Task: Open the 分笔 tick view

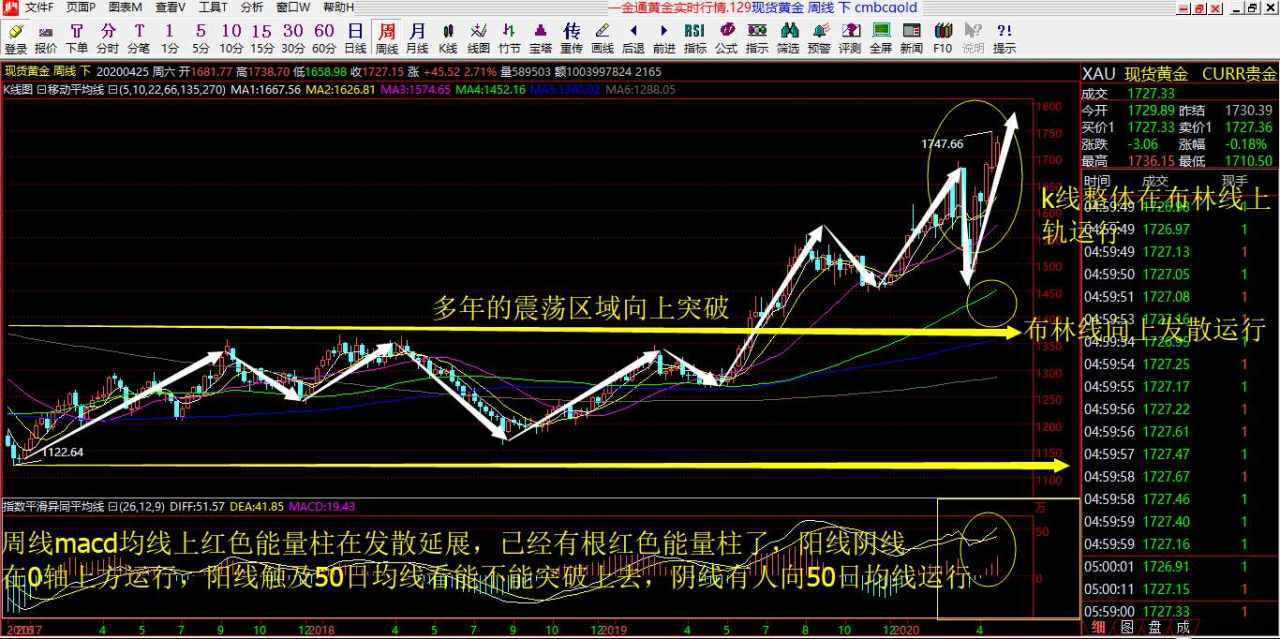Action: coord(139,38)
